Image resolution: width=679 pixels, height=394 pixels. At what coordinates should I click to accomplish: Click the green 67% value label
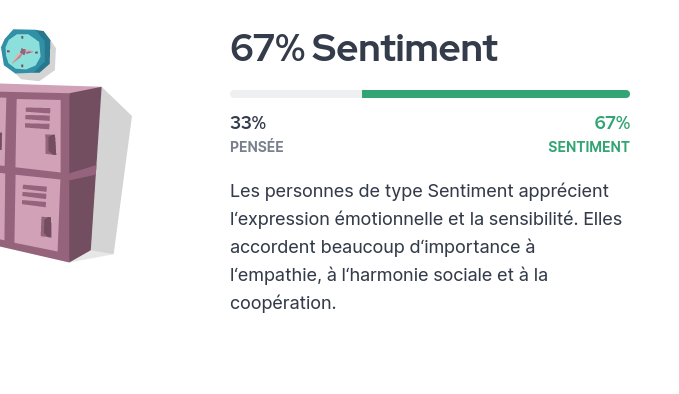coord(612,123)
